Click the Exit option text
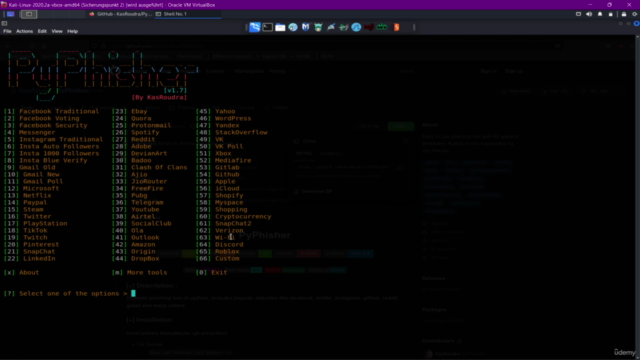 coord(219,272)
